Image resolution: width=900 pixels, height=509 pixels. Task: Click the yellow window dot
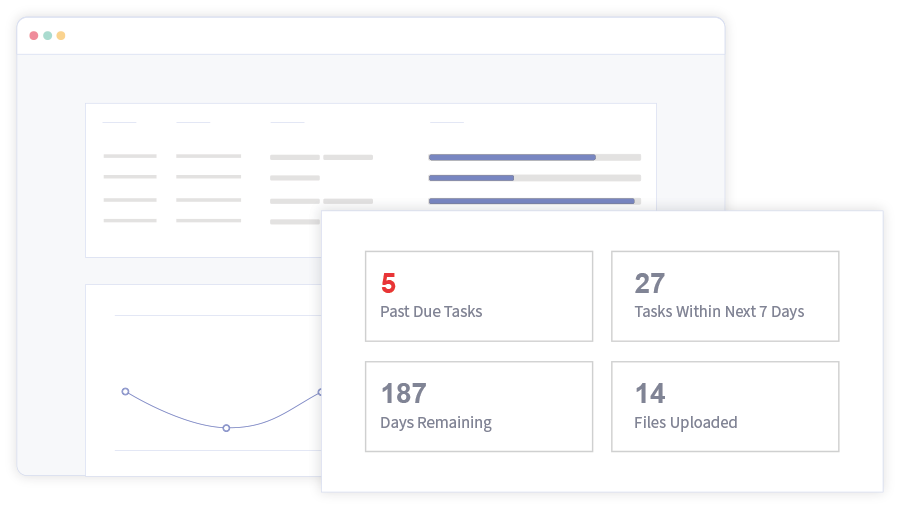(61, 36)
